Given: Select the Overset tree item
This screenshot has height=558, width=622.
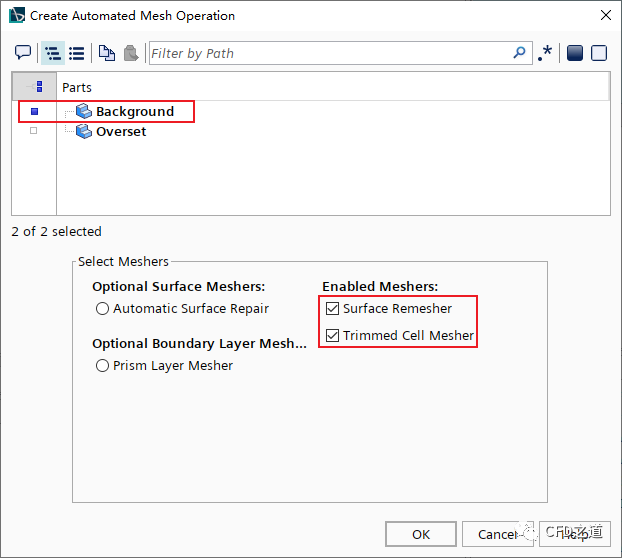Looking at the screenshot, I should pos(121,131).
